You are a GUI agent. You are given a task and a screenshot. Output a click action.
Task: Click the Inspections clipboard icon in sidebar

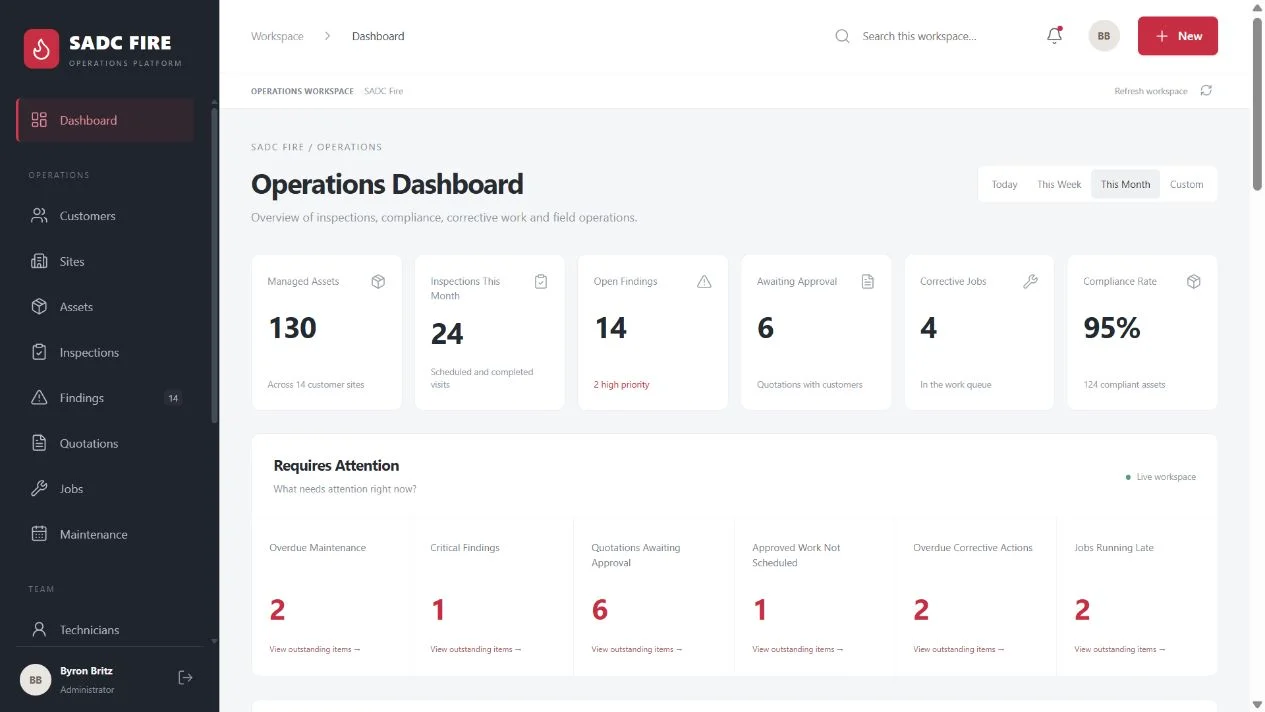click(39, 352)
